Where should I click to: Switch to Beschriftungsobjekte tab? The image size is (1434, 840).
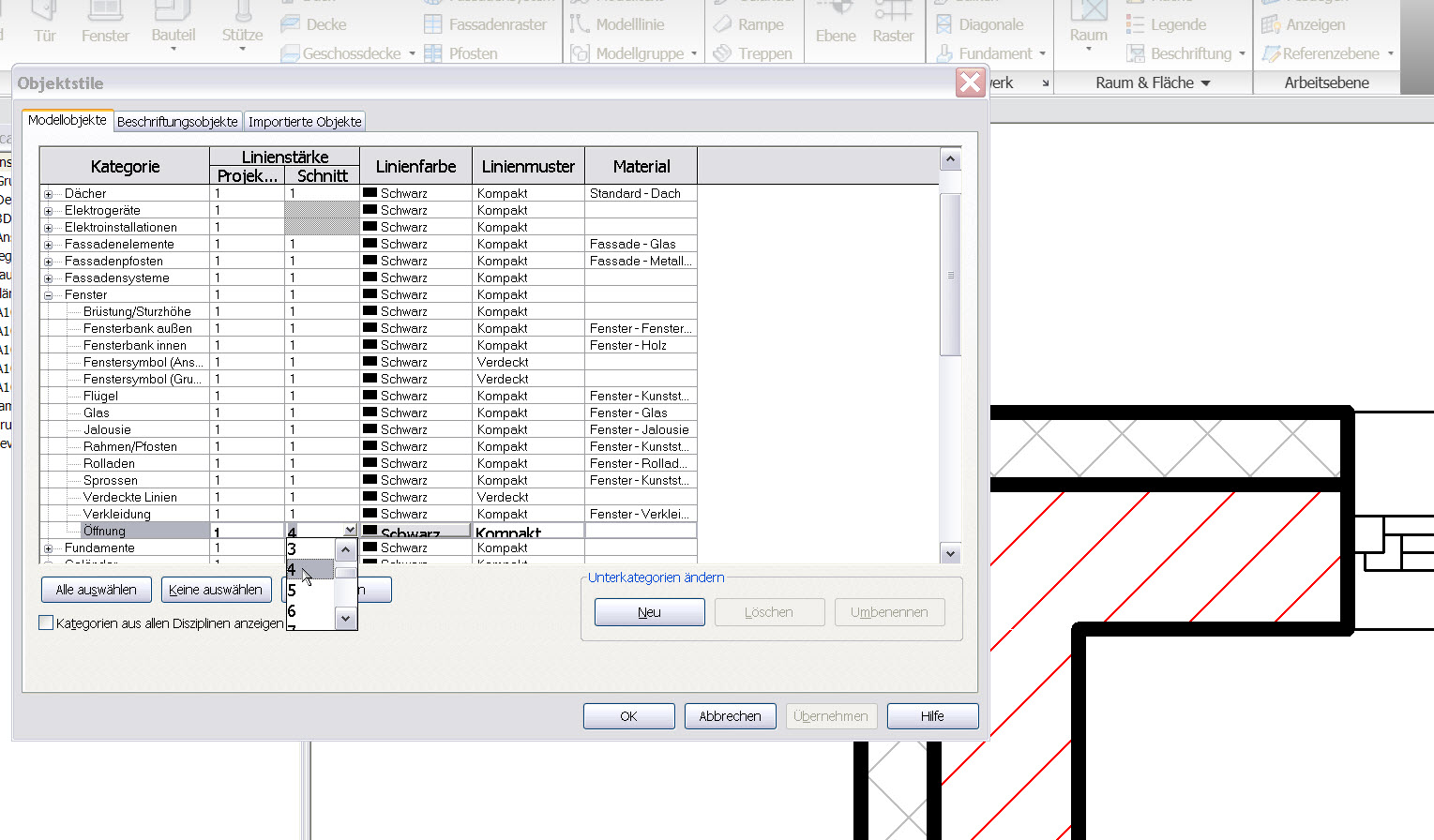click(177, 122)
